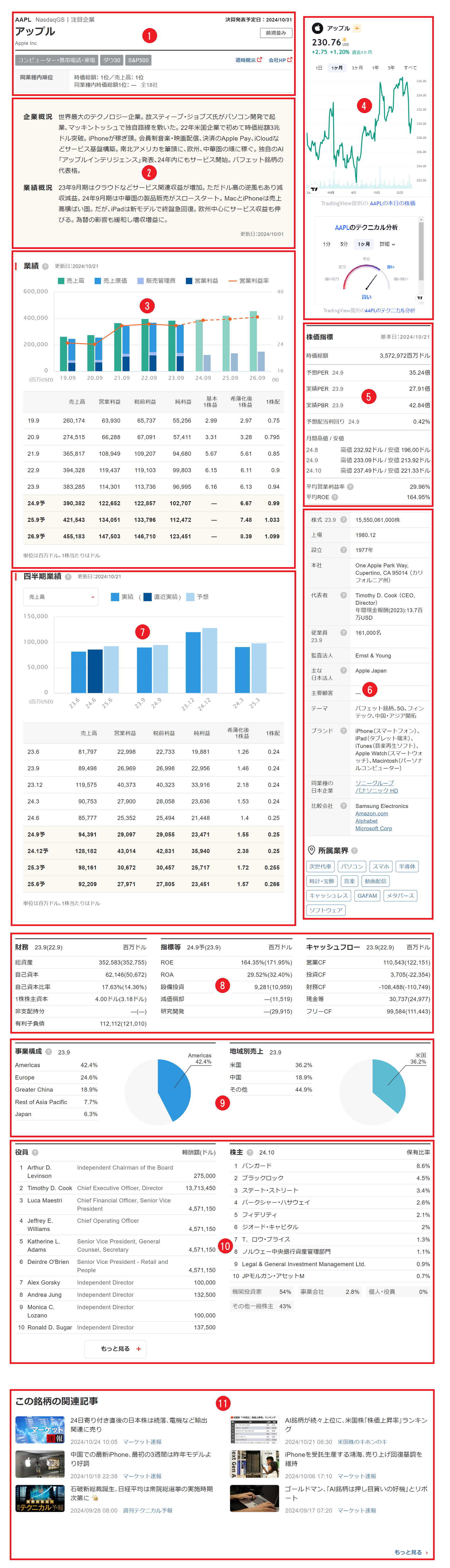450x1568 pixels.
Task: Toggle 予想 series in quarterly chart legend
Action: coord(197,597)
